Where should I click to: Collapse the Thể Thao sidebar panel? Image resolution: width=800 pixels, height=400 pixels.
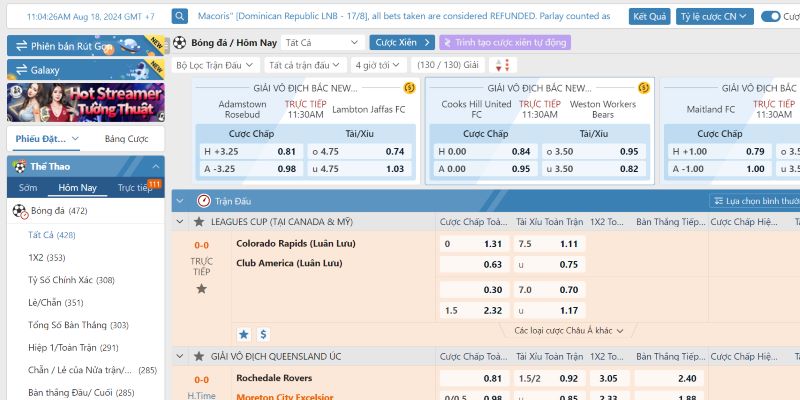tap(156, 166)
